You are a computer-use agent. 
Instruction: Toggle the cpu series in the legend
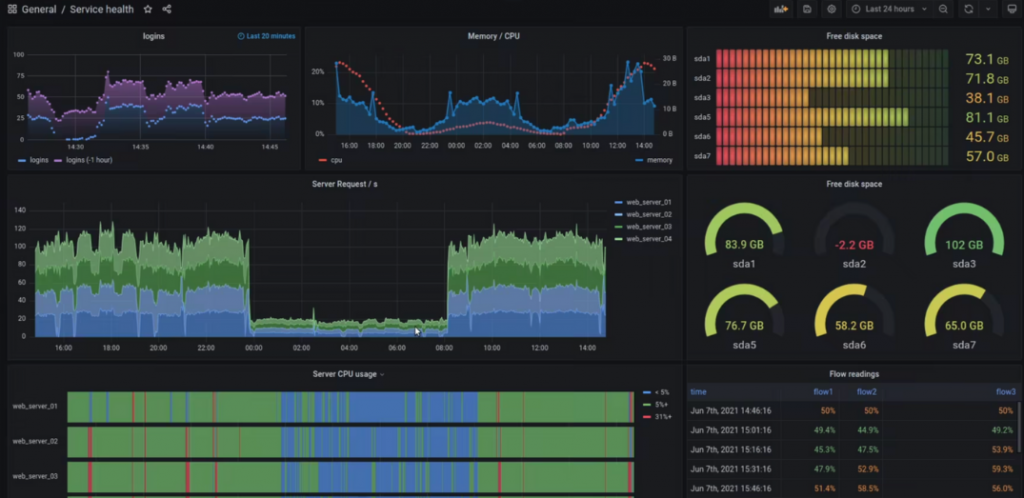(330, 160)
